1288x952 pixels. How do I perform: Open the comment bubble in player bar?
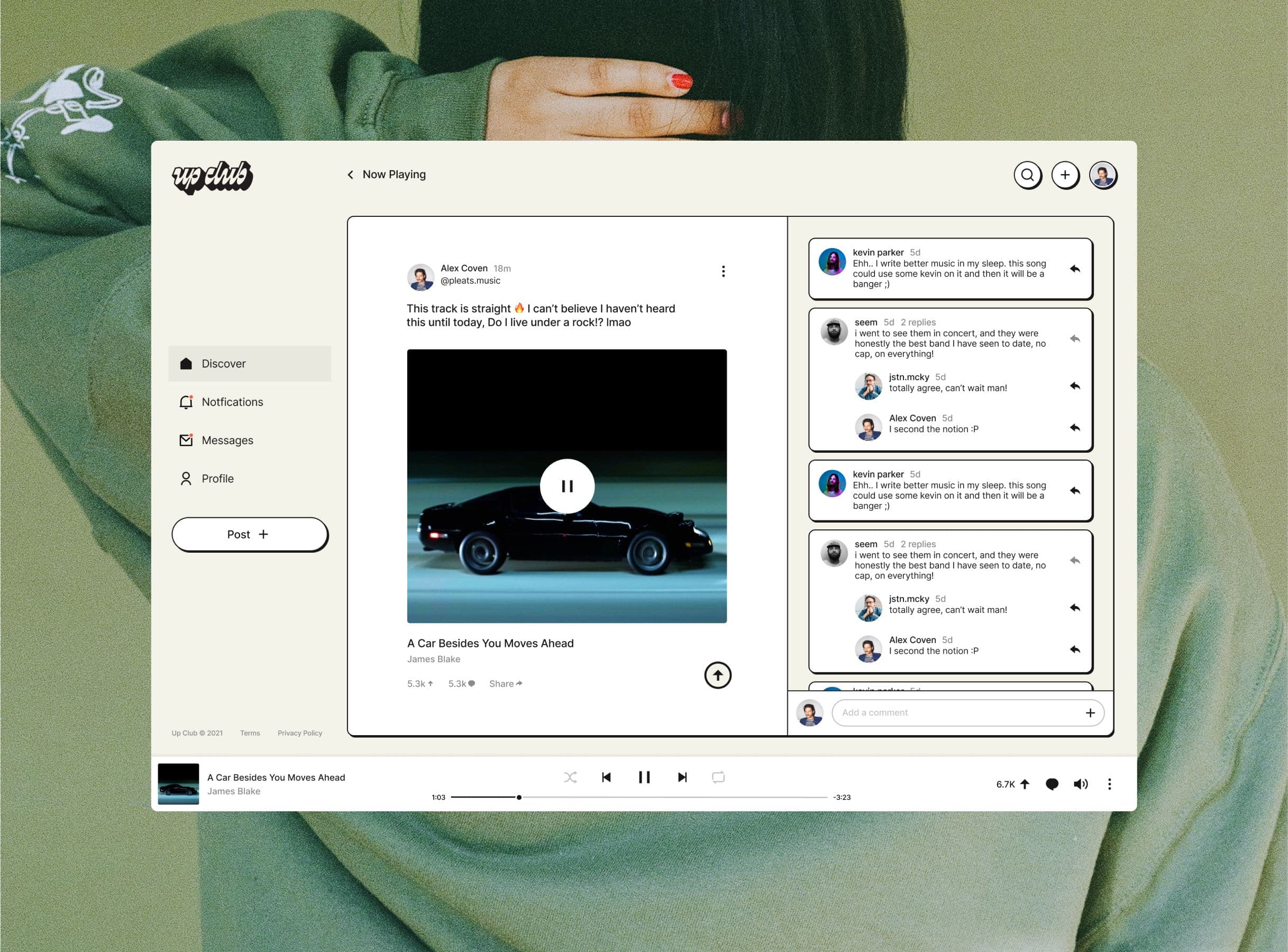pyautogui.click(x=1051, y=784)
